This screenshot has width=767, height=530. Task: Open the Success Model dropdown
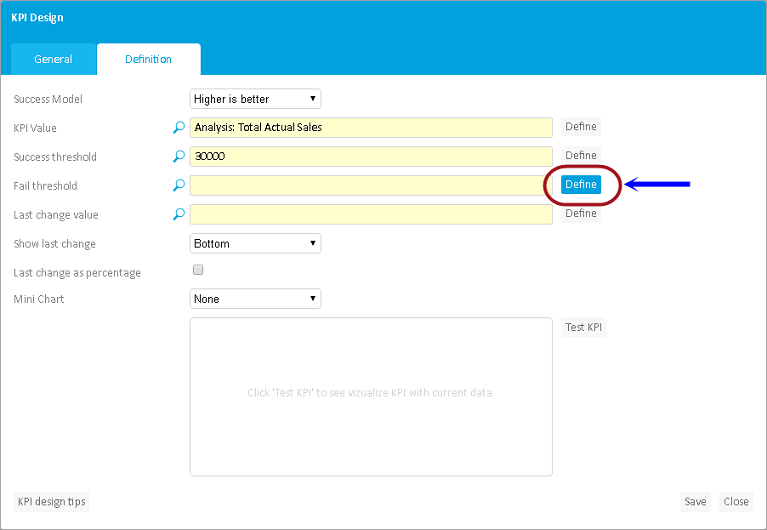(x=255, y=99)
